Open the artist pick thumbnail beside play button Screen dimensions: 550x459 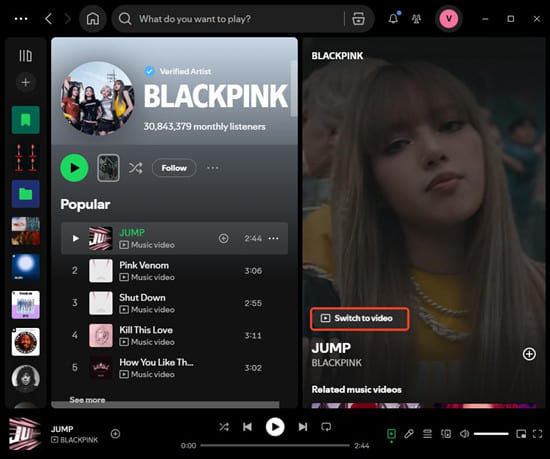108,168
